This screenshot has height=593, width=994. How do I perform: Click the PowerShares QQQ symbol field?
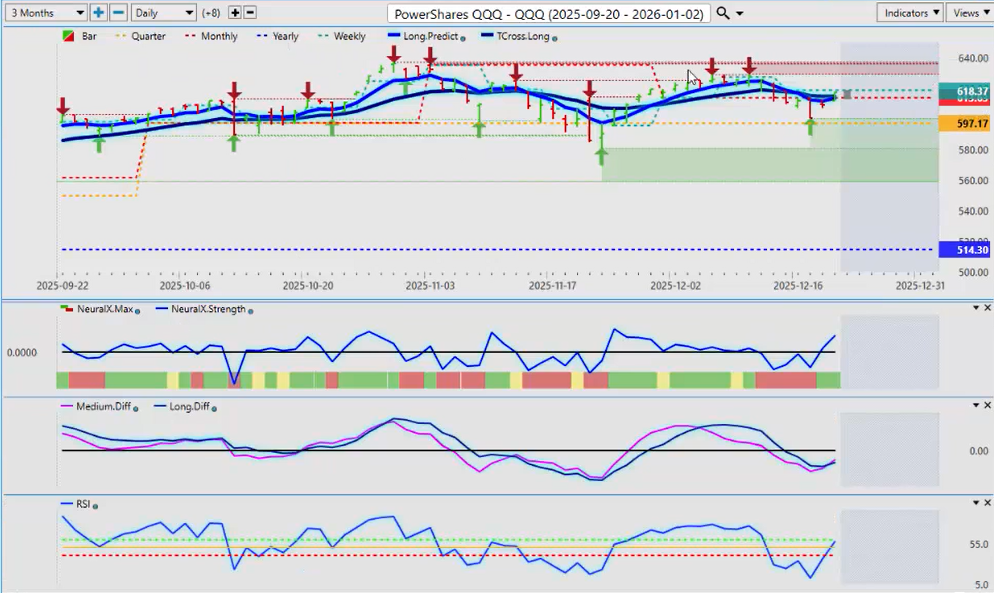(x=549, y=13)
